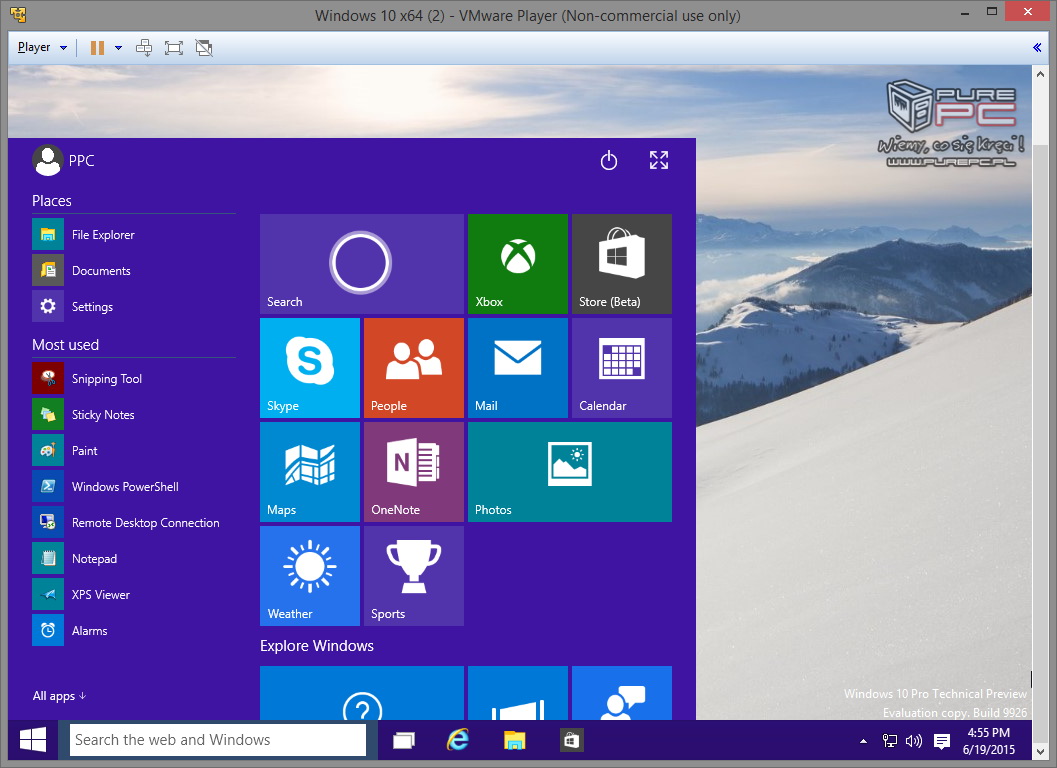Open File Explorer under Places
Image resolution: width=1057 pixels, height=768 pixels.
tap(102, 235)
